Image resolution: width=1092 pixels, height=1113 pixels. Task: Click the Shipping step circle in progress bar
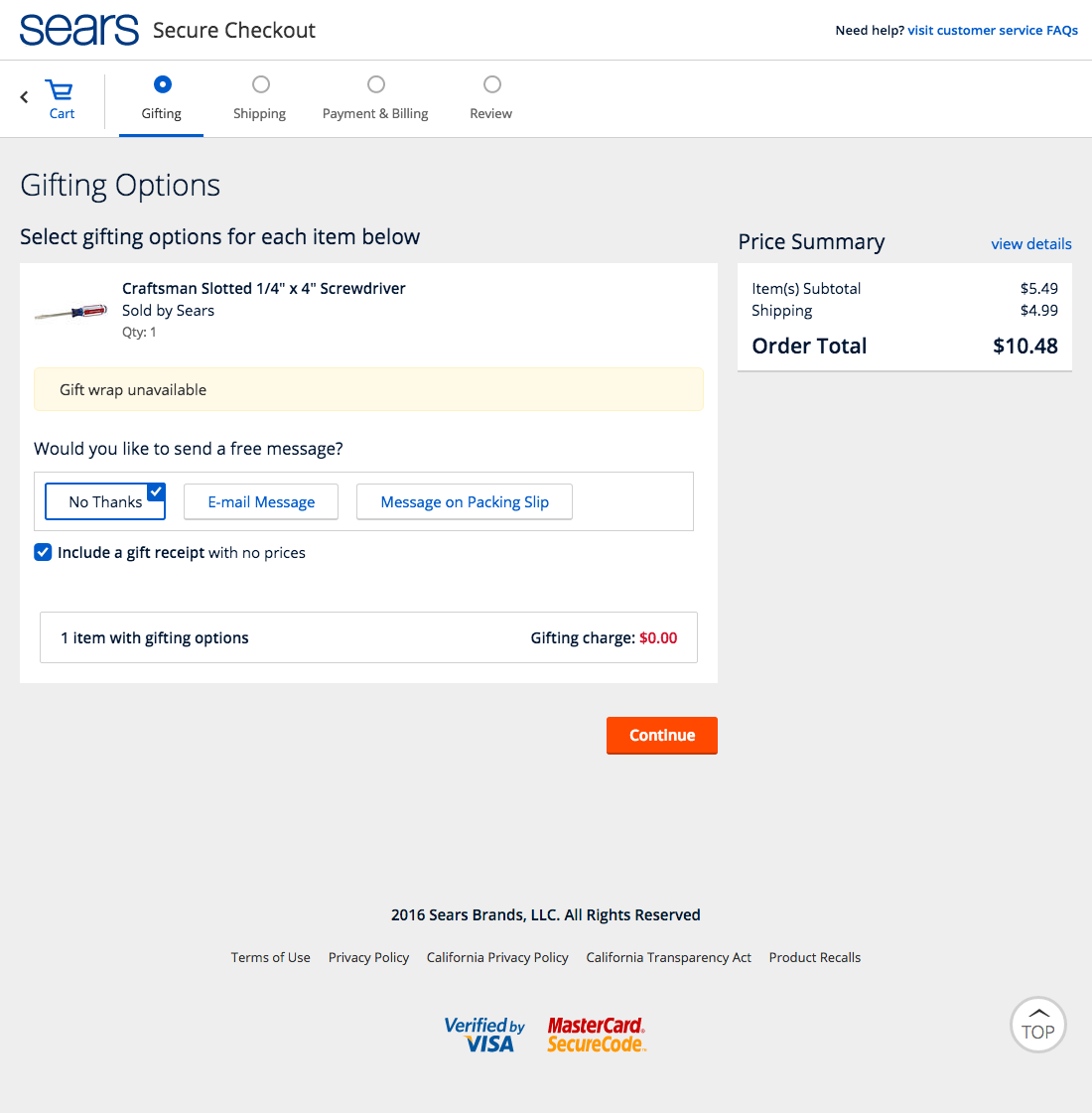click(x=259, y=84)
